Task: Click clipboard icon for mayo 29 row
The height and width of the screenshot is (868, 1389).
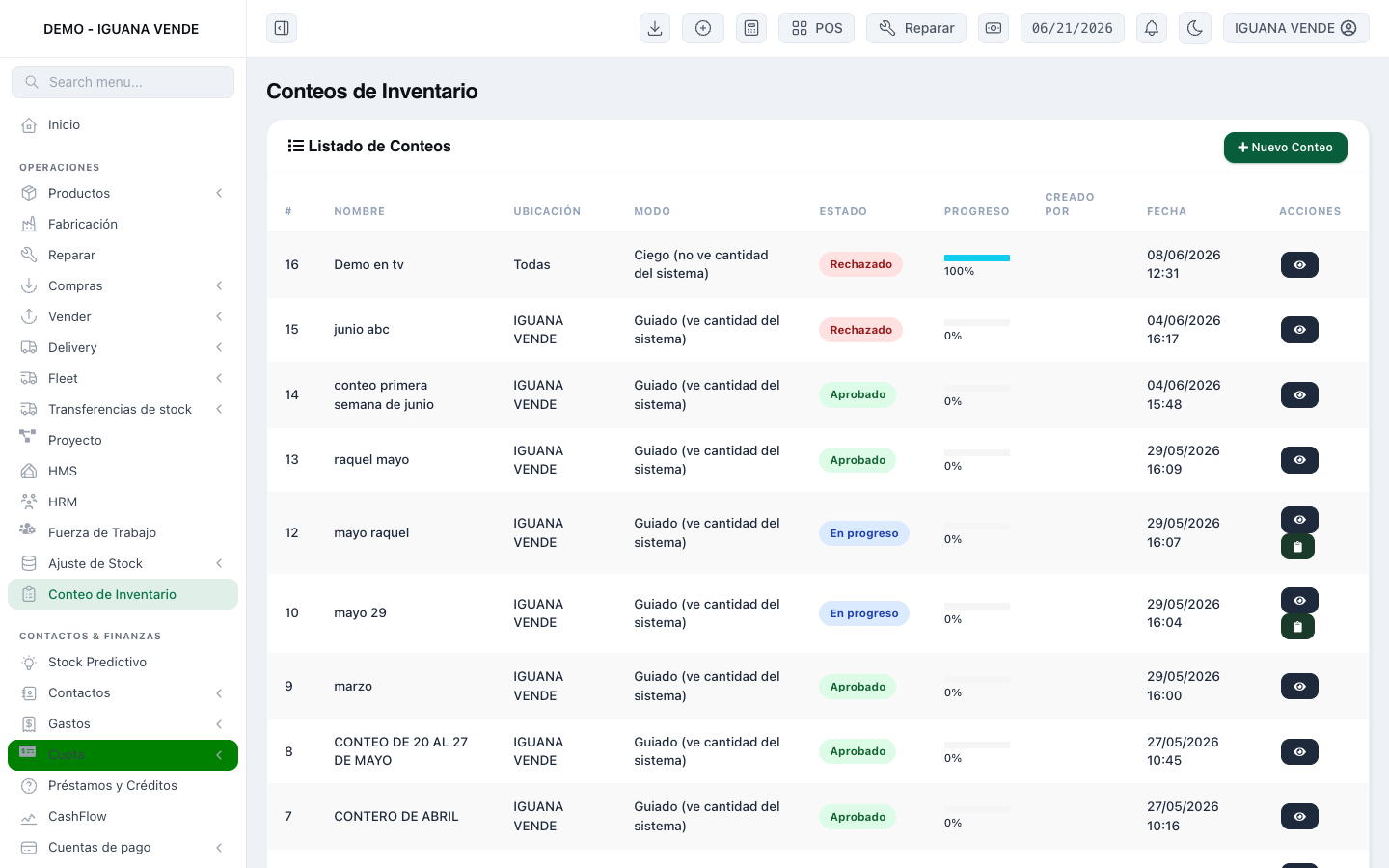Action: tap(1297, 627)
